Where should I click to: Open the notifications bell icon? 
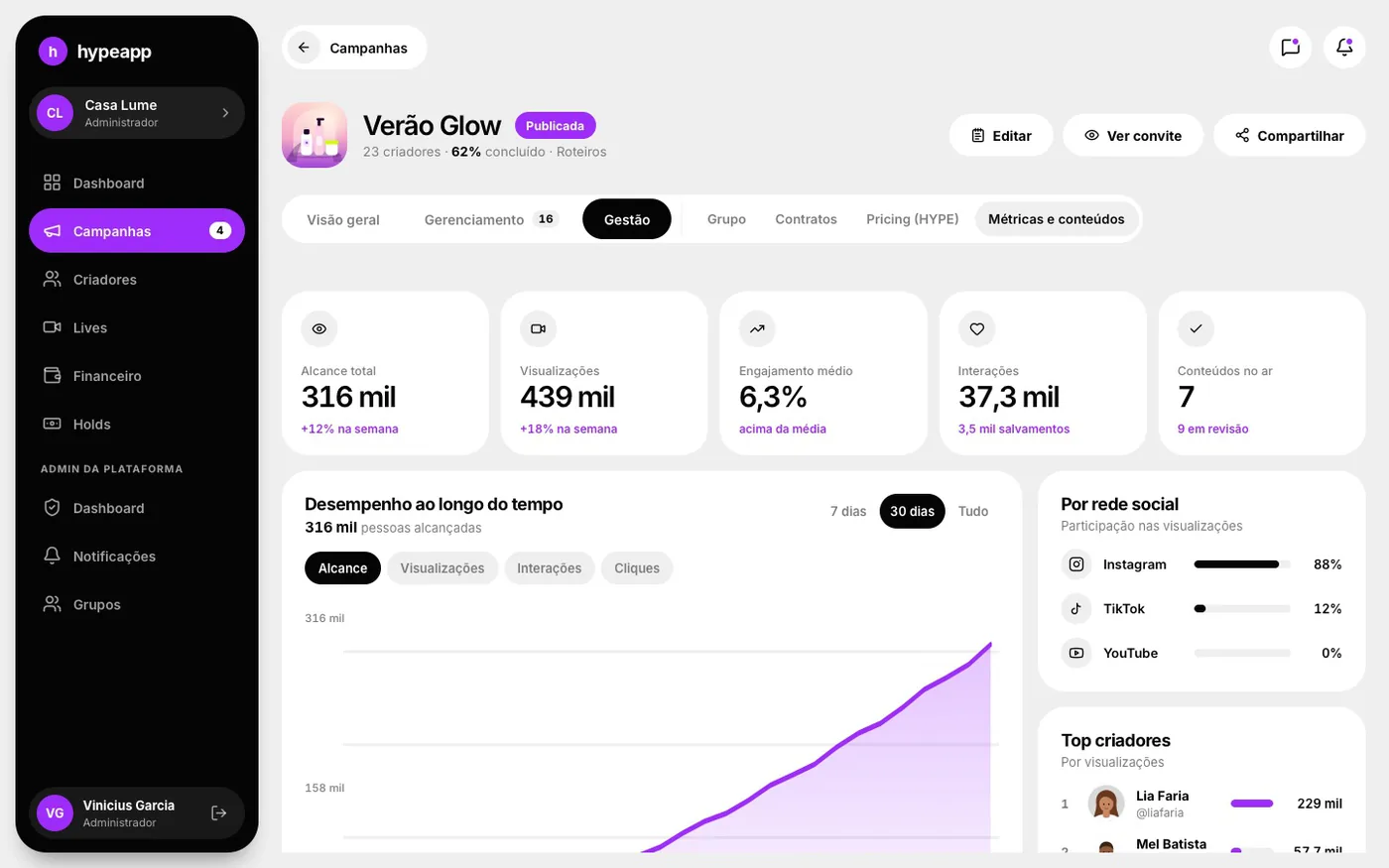click(x=1344, y=48)
